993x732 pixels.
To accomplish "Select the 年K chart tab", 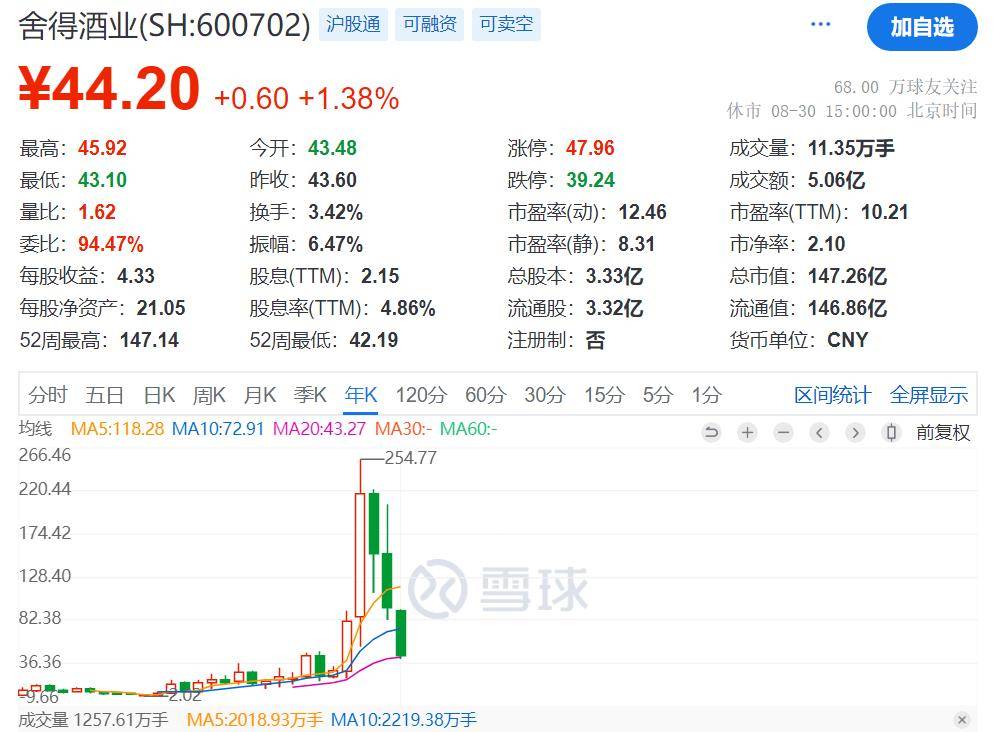I will click(x=361, y=395).
